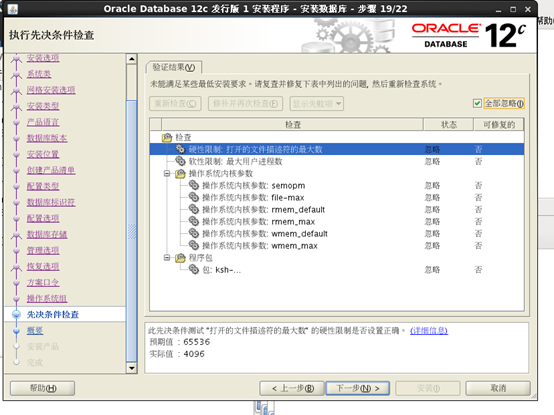Click the 取消 button
Screen dimensions: 554x415
[498, 388]
